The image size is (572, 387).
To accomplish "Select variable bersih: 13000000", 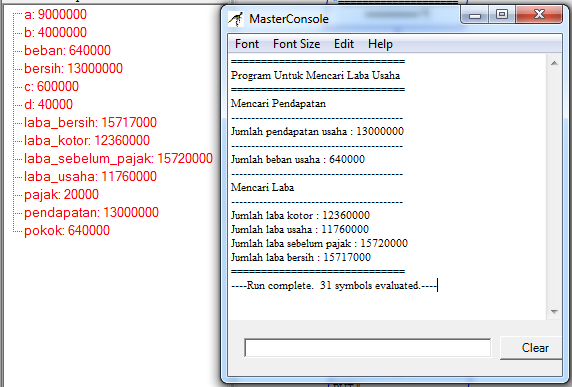I will coord(73,68).
